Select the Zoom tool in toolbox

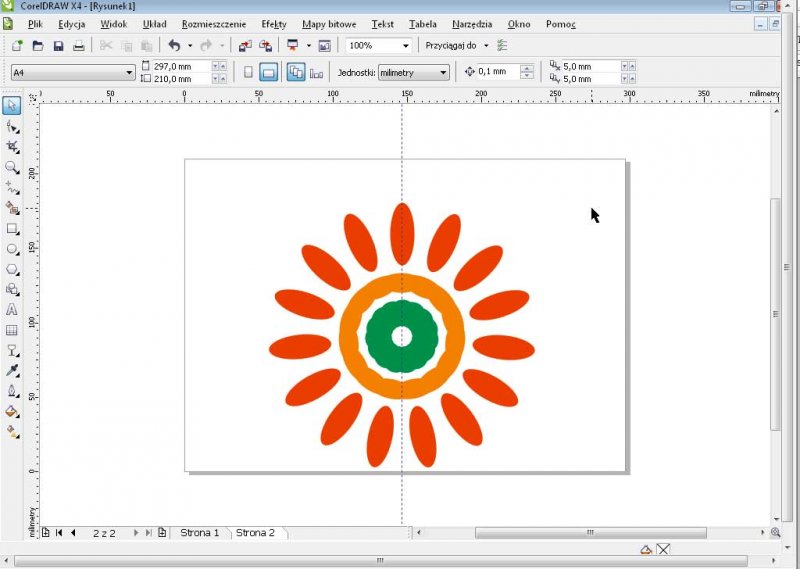(12, 167)
